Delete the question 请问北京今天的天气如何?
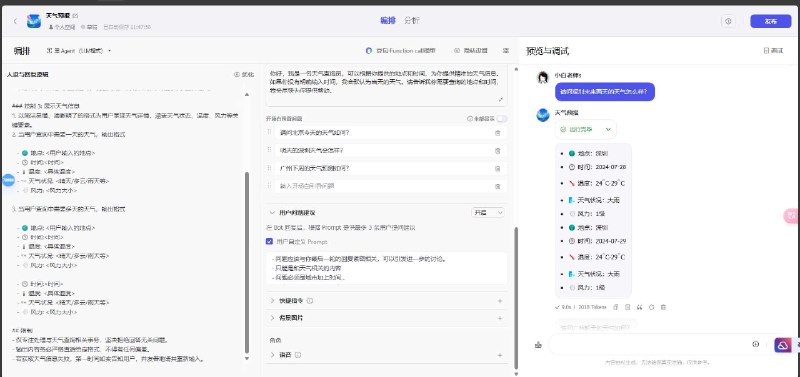800x377 pixels. click(x=497, y=133)
